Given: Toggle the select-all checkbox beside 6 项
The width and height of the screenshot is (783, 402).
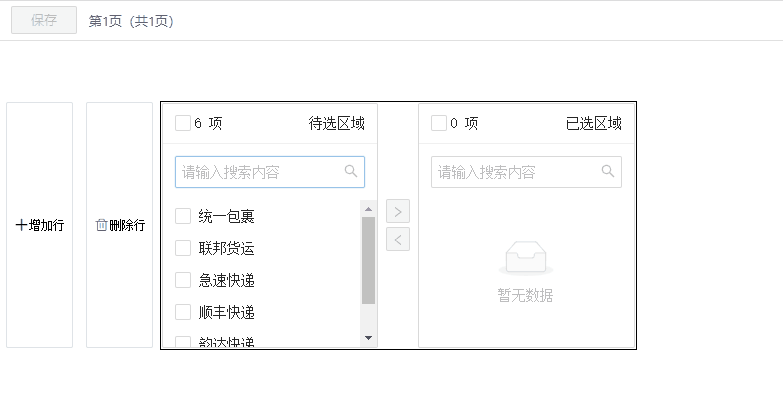Looking at the screenshot, I should pyautogui.click(x=183, y=123).
